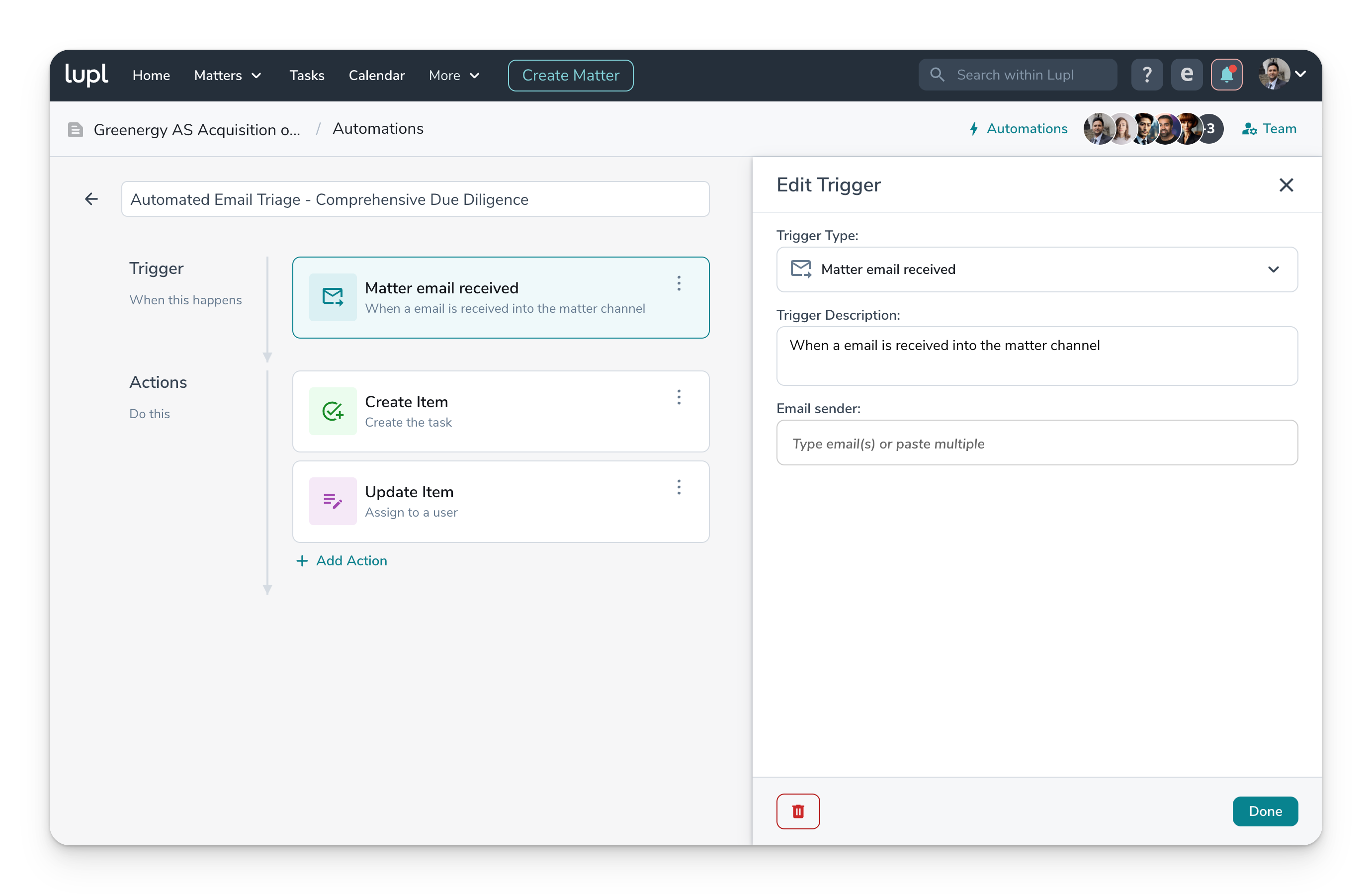Open three-dot menu on Create Item card

[x=679, y=397]
